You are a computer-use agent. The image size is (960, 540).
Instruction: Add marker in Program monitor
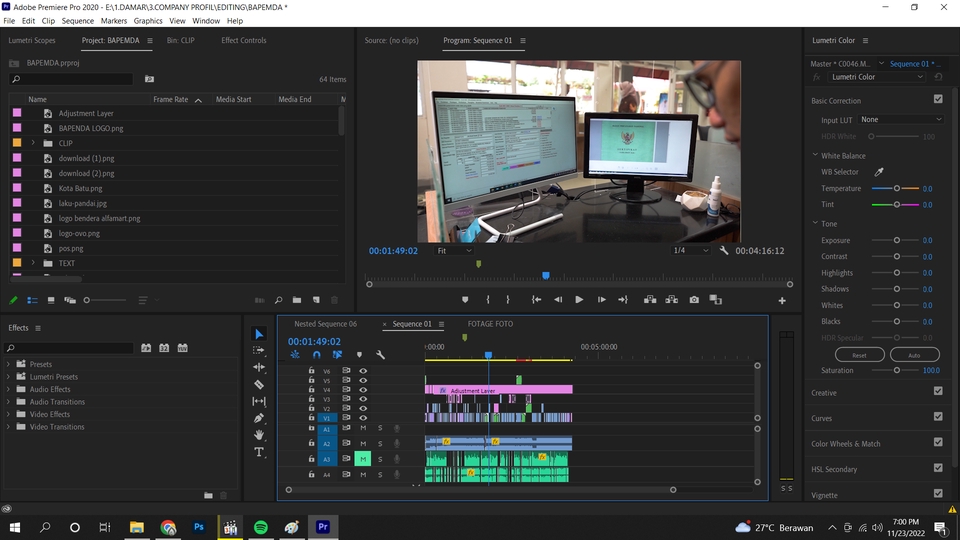point(465,300)
